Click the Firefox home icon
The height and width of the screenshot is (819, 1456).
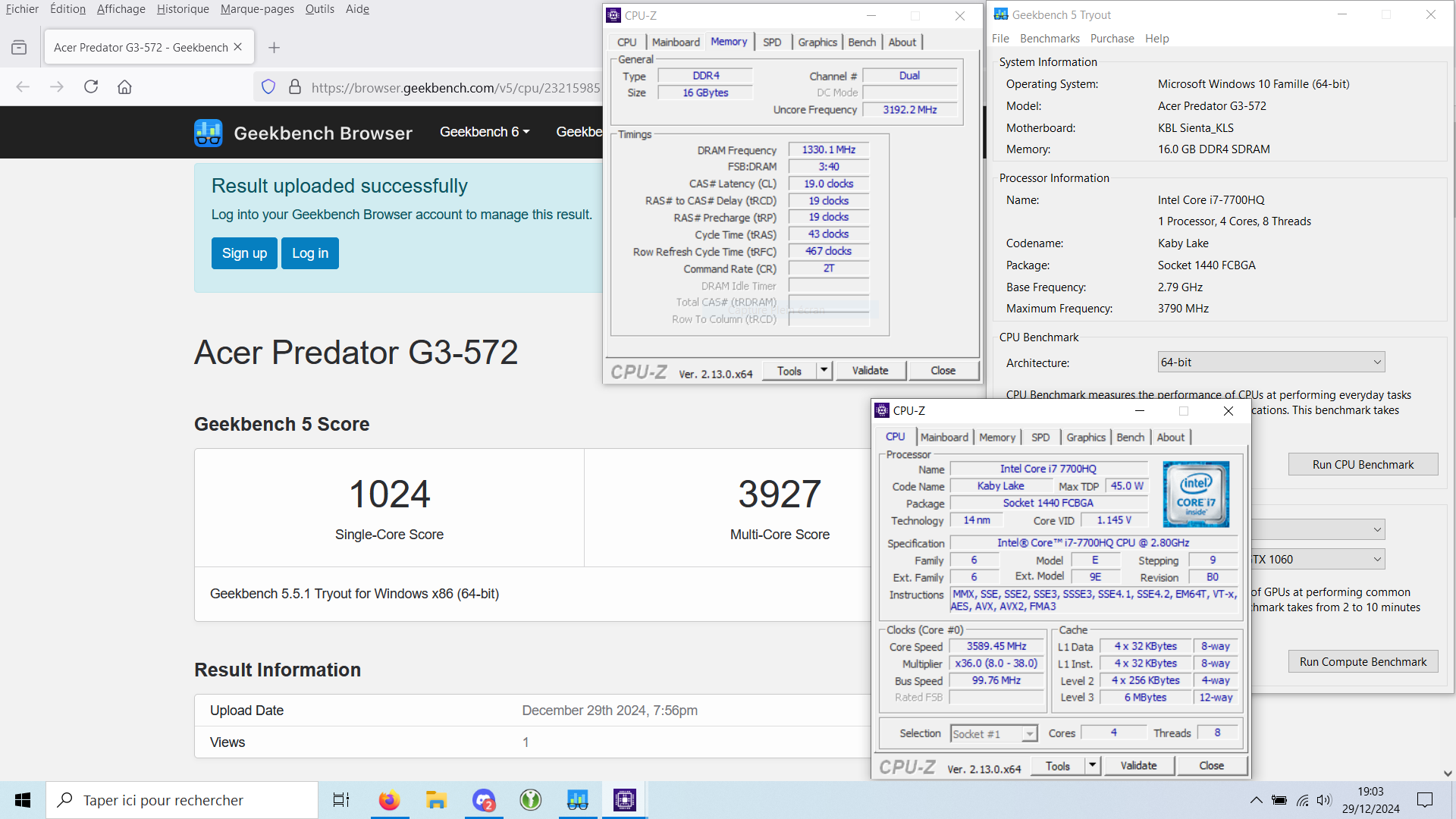[125, 87]
